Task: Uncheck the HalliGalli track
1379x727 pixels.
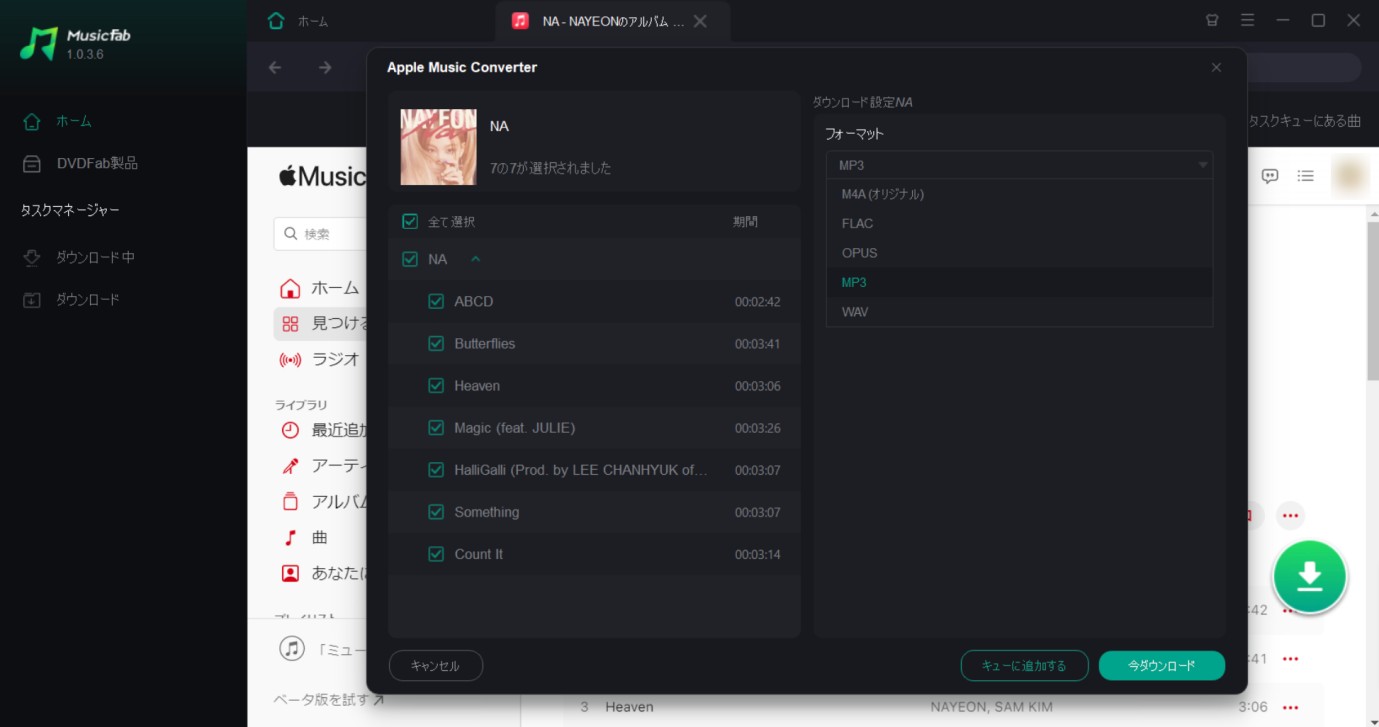Action: (436, 469)
